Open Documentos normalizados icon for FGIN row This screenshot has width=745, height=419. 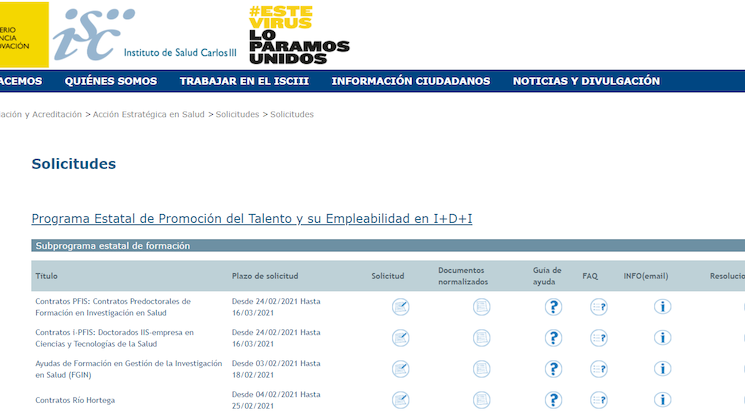(481, 369)
